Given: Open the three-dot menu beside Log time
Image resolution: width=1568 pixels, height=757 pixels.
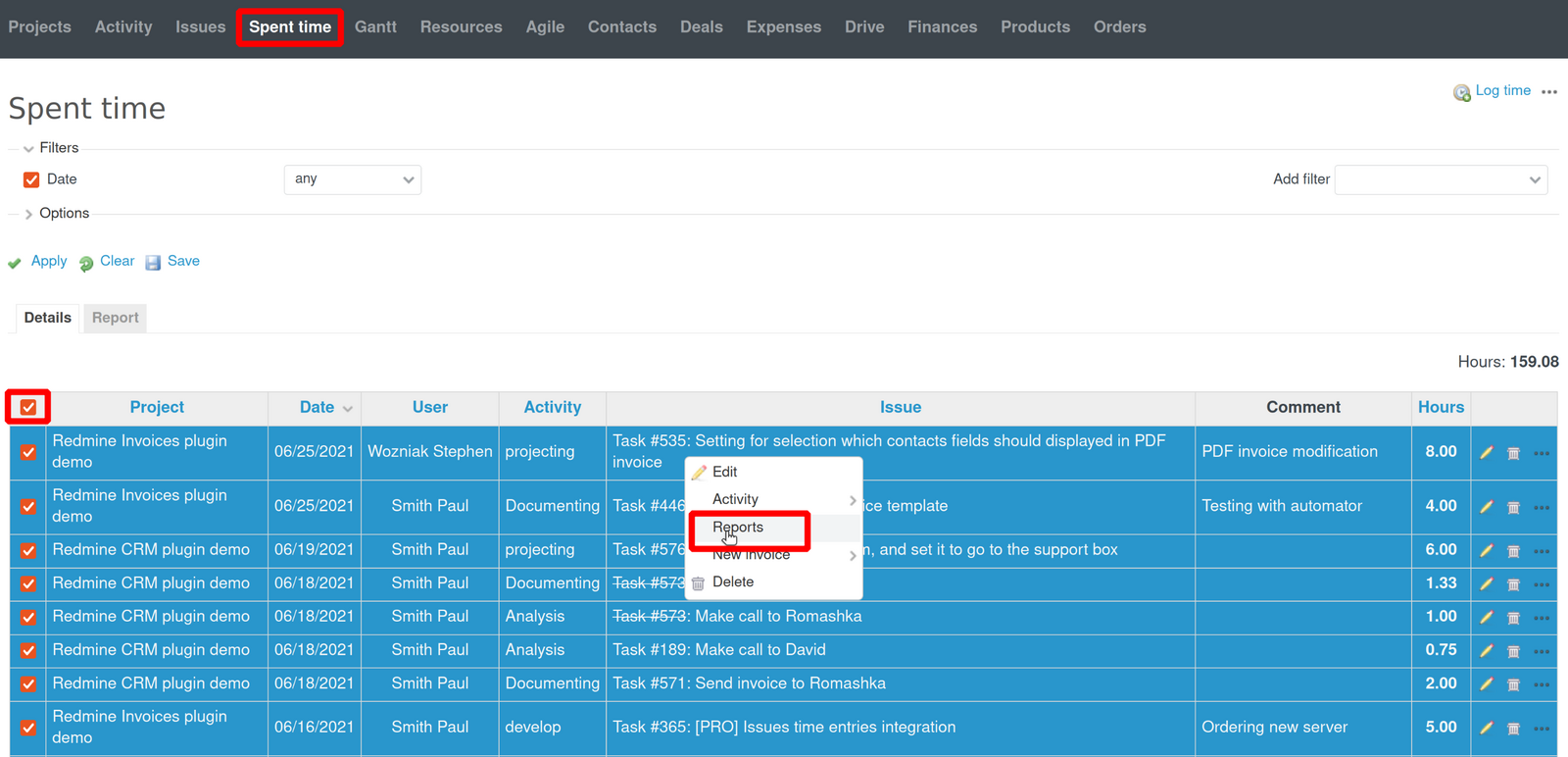Looking at the screenshot, I should coord(1548,92).
